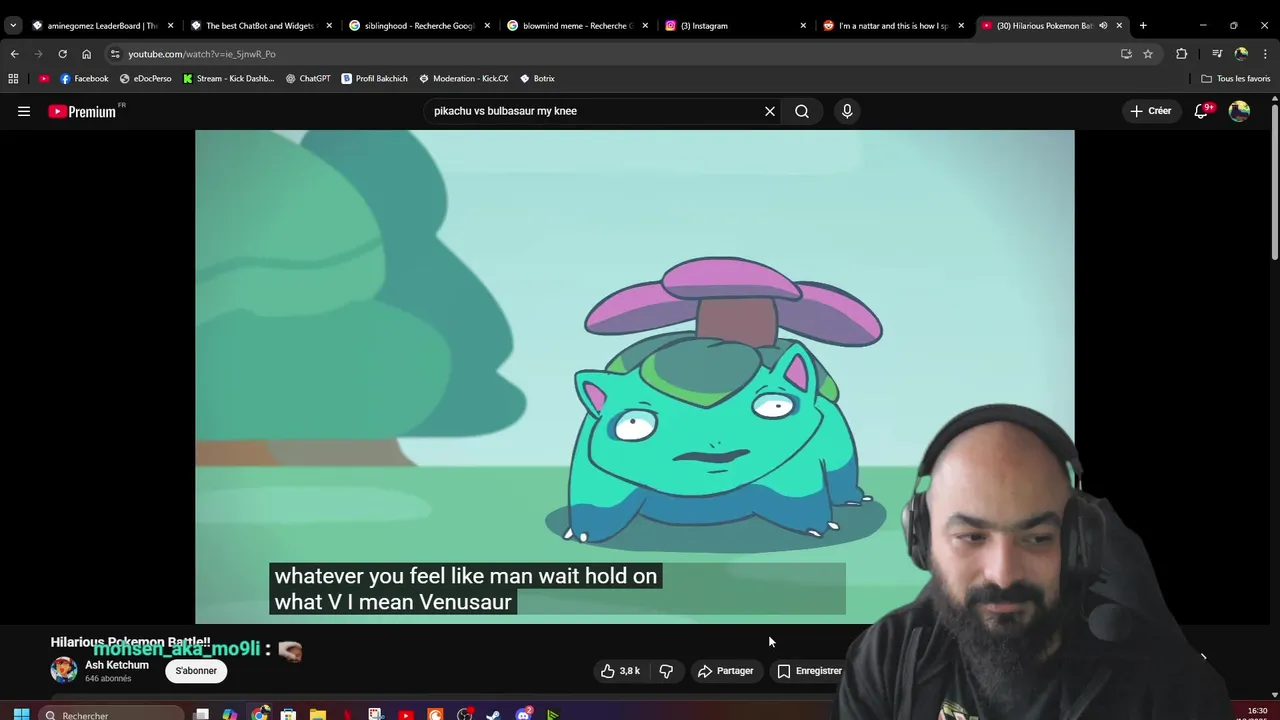Click the YouTube search magnifier button
The image size is (1280, 720).
[802, 111]
